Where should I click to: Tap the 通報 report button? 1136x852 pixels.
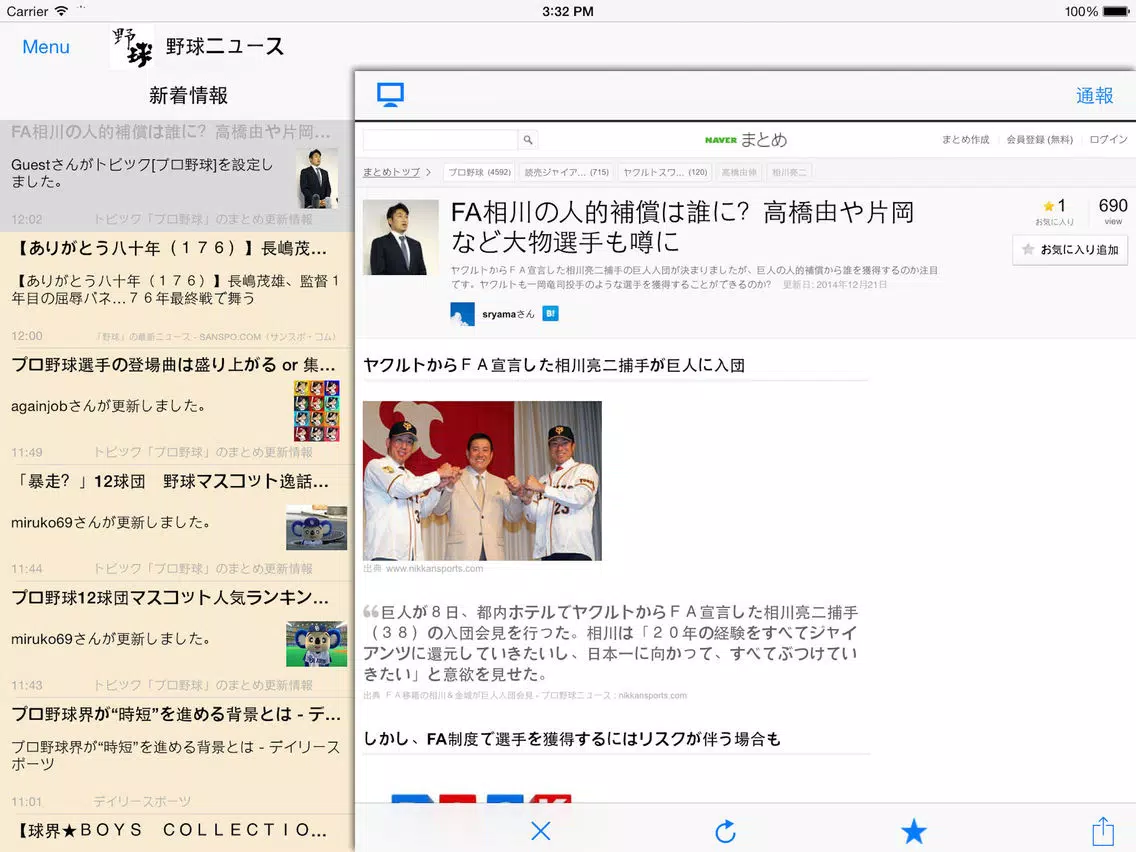1094,96
